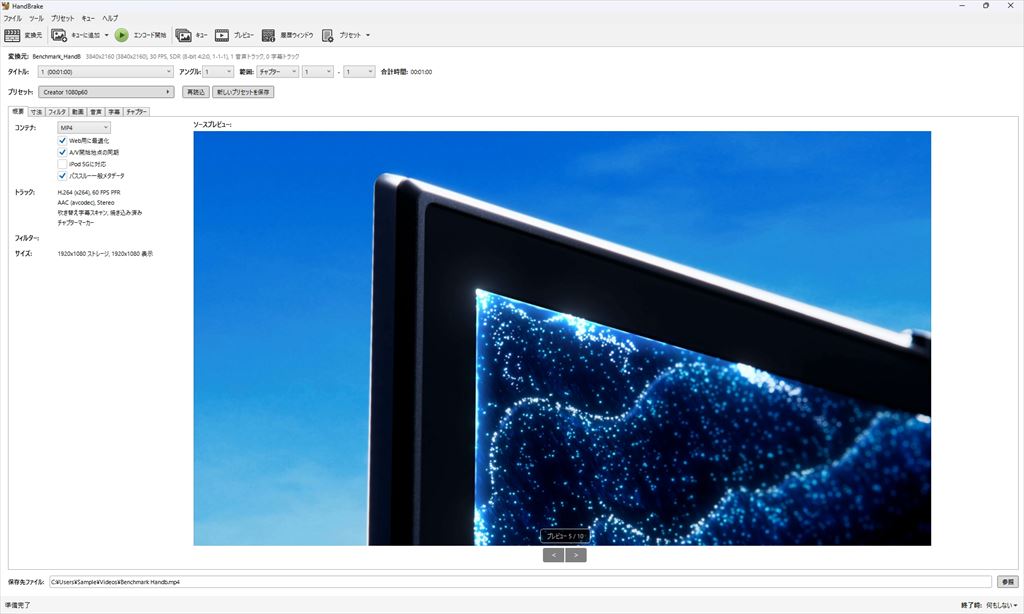Go to next preview image arrow

click(x=575, y=555)
